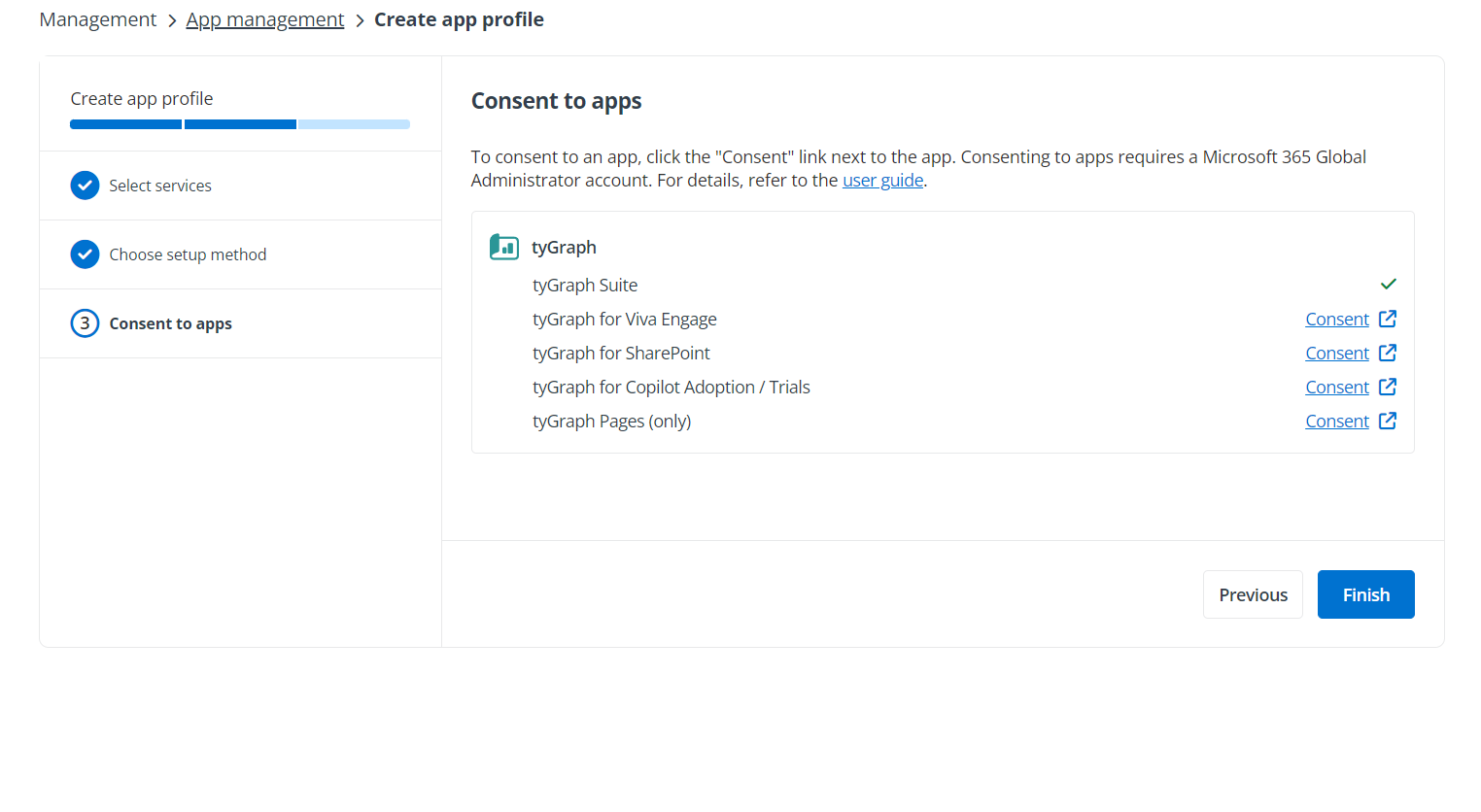1481x812 pixels.
Task: Consent to tyGraph for SharePoint
Action: coord(1337,353)
